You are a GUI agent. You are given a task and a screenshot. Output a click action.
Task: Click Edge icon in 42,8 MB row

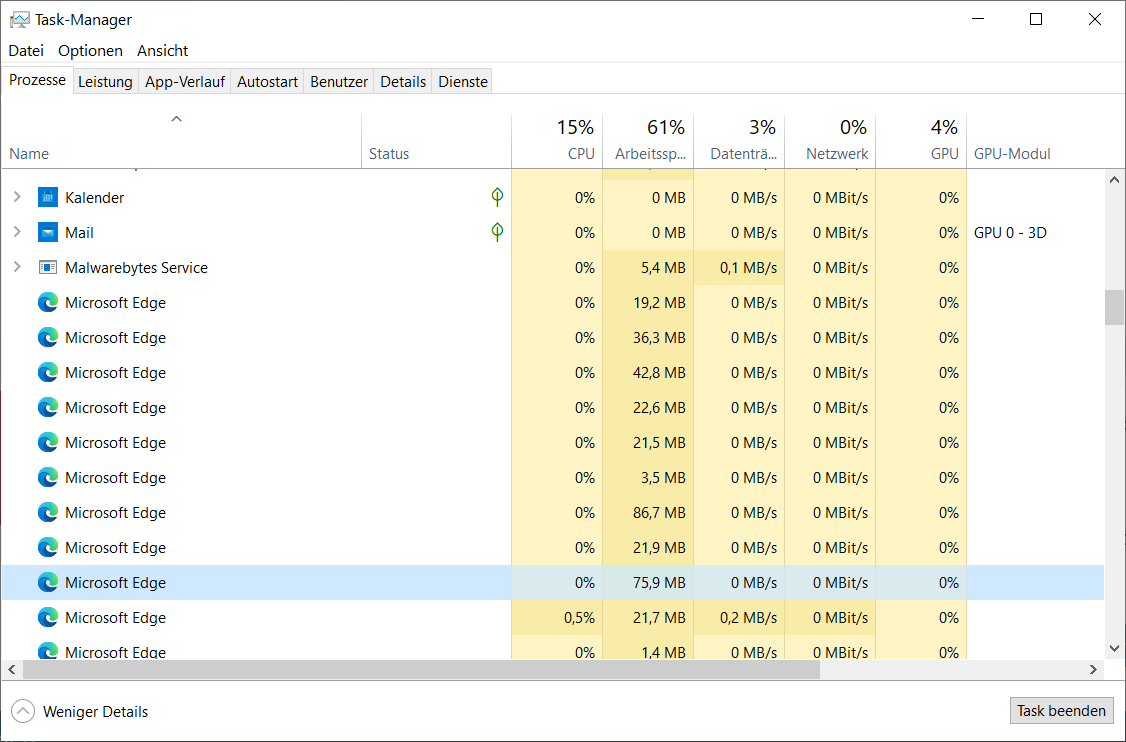coord(48,372)
